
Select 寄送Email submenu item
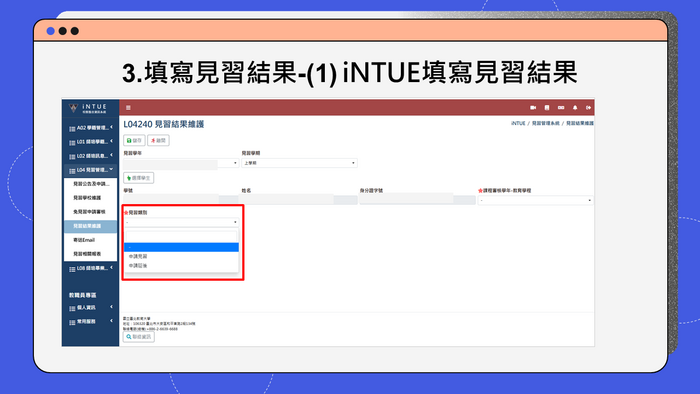pyautogui.click(x=91, y=240)
